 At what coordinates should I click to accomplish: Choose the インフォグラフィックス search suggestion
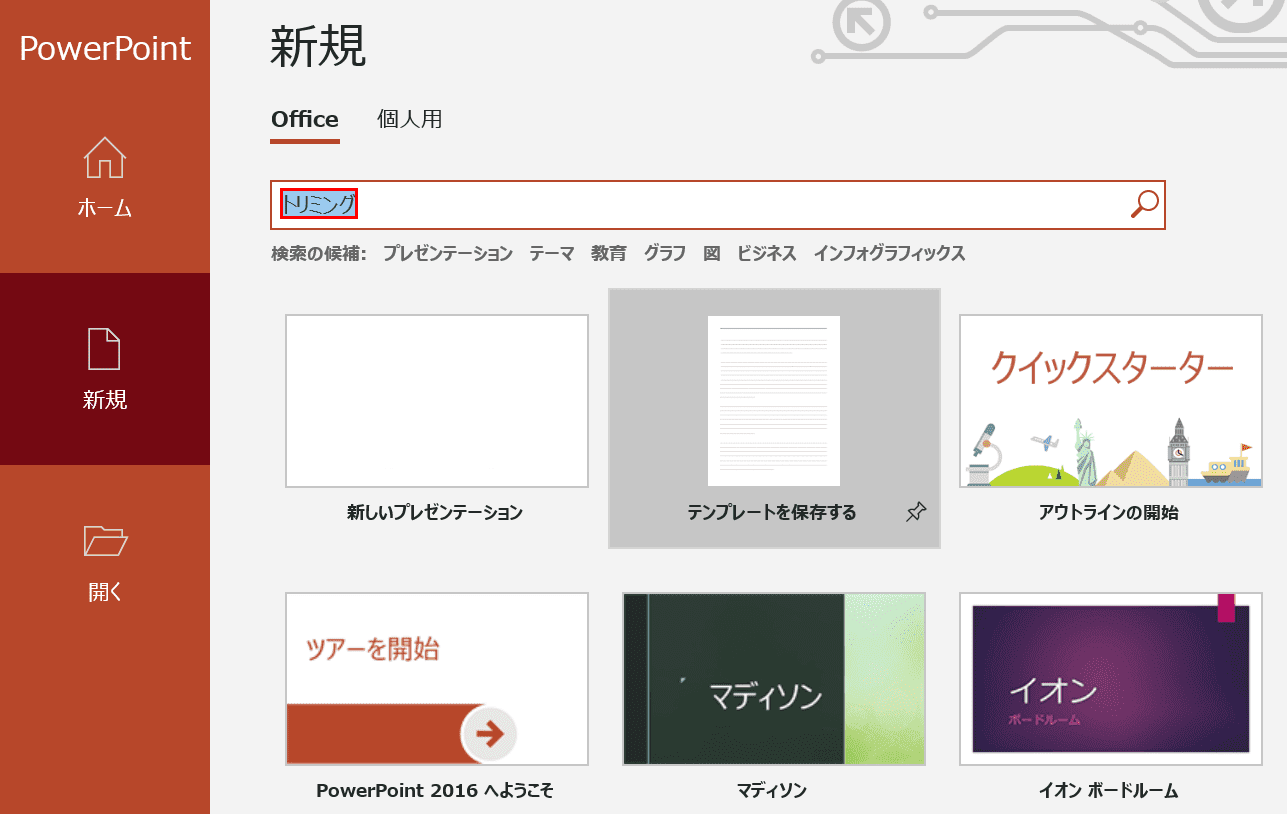click(890, 253)
